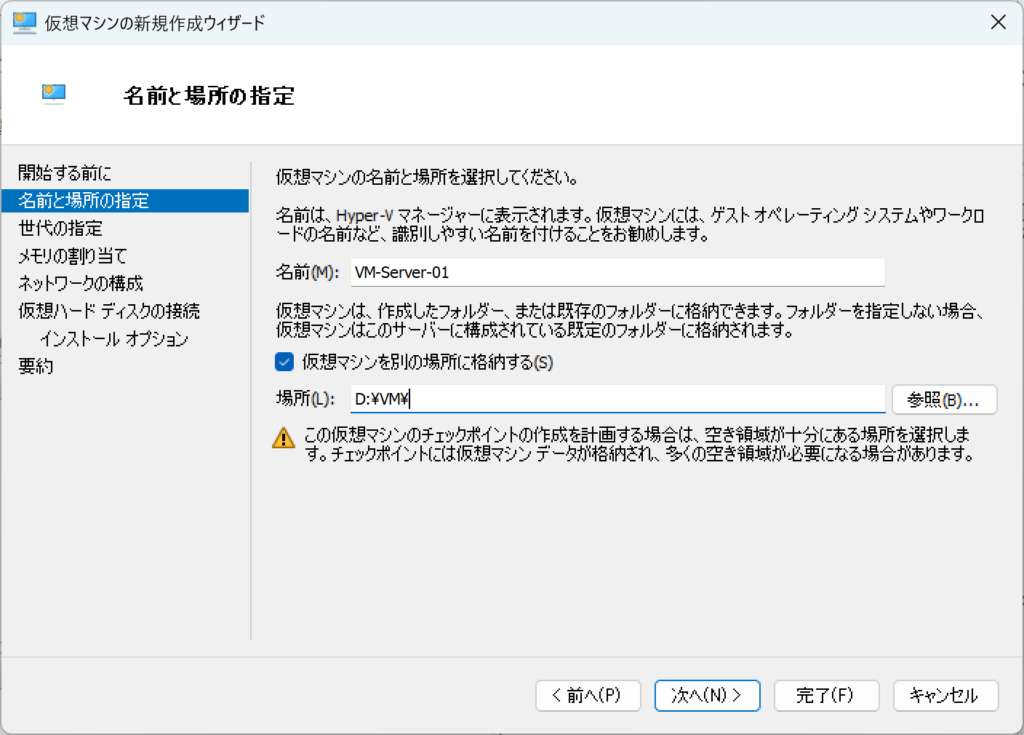Screen dimensions: 1024x735
Task: Click the 名前 text field with VM-Server-01
Action: [616, 272]
